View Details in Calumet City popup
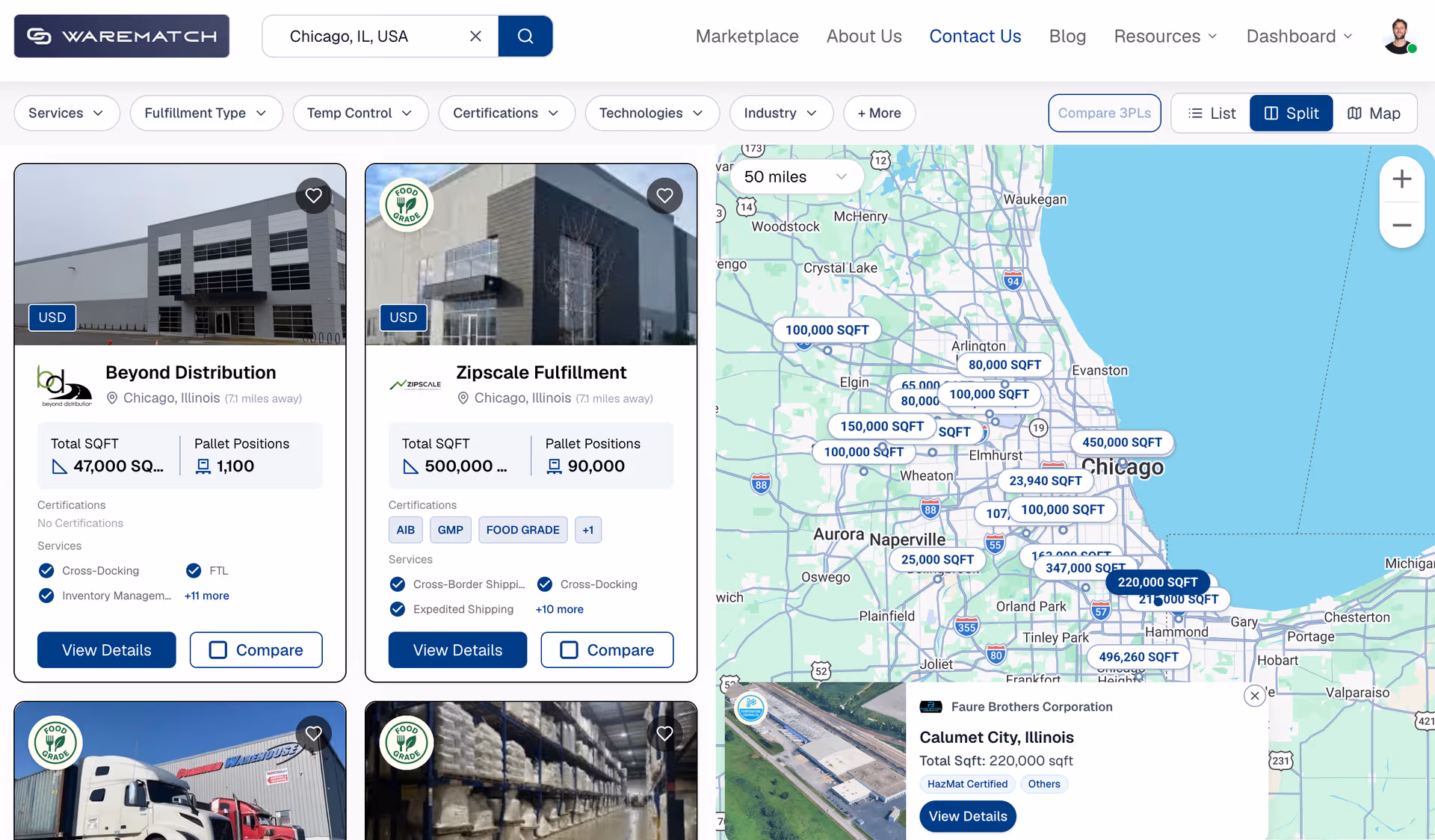 pos(968,816)
